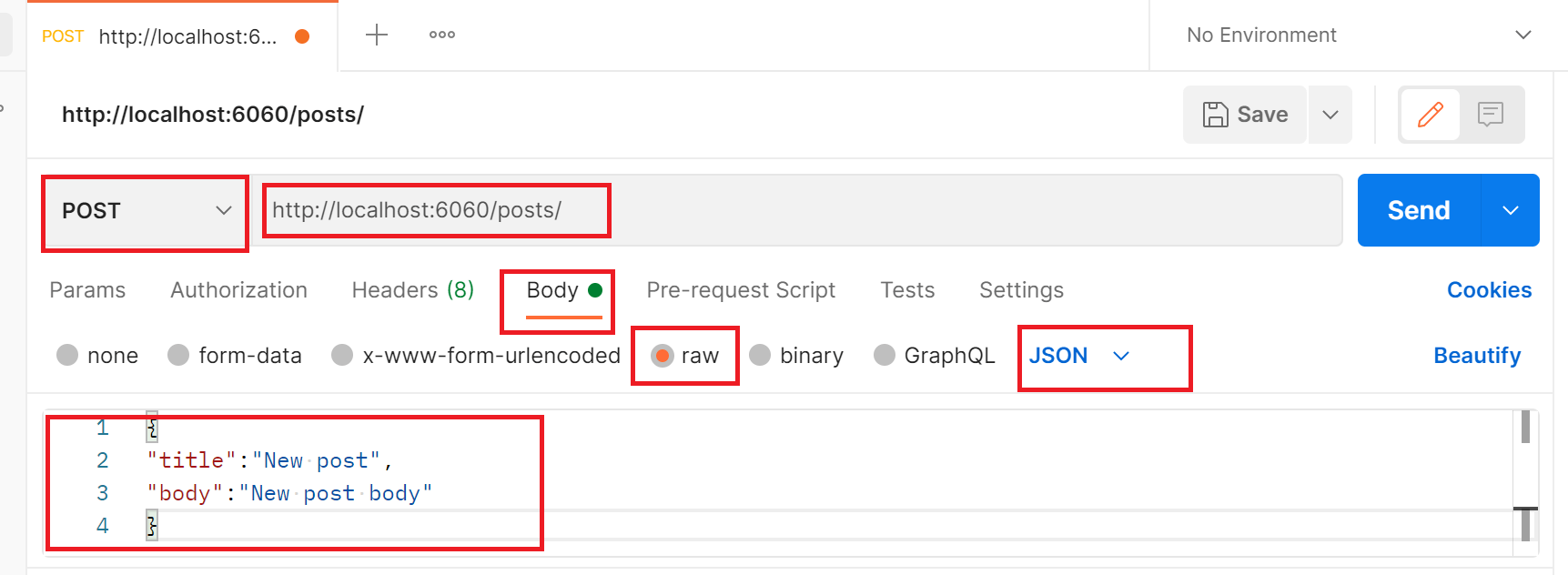Click the orange unsaved dot on tab
Image resolution: width=1568 pixels, height=575 pixels.
click(x=302, y=36)
